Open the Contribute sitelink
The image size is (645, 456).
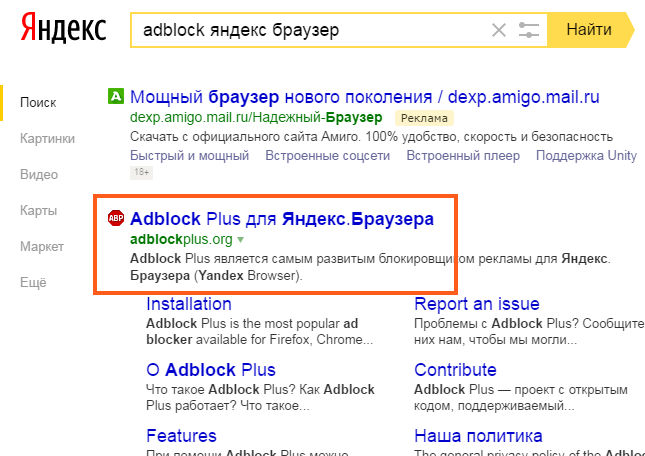455,370
